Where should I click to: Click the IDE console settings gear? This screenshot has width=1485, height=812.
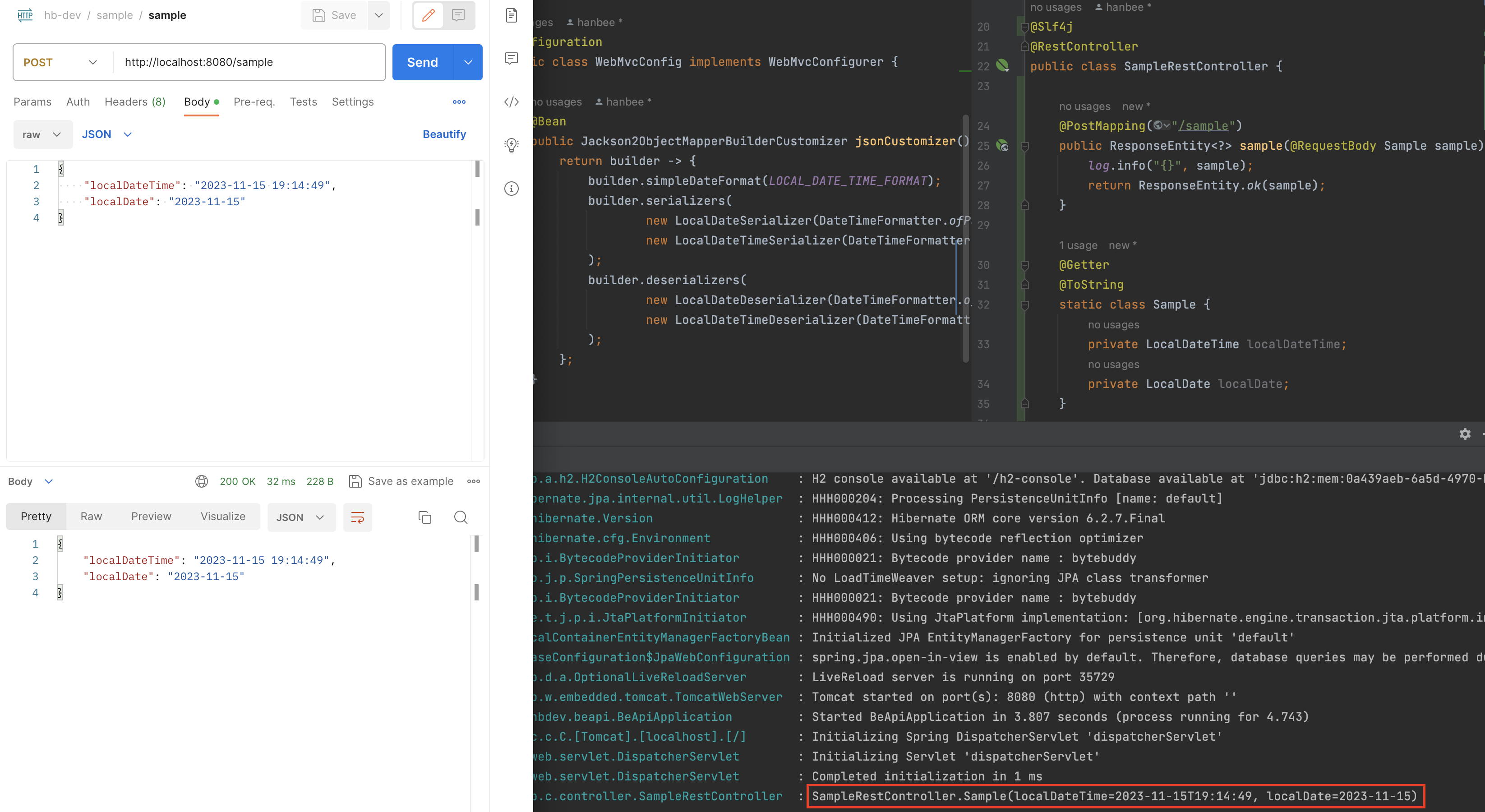[1465, 434]
